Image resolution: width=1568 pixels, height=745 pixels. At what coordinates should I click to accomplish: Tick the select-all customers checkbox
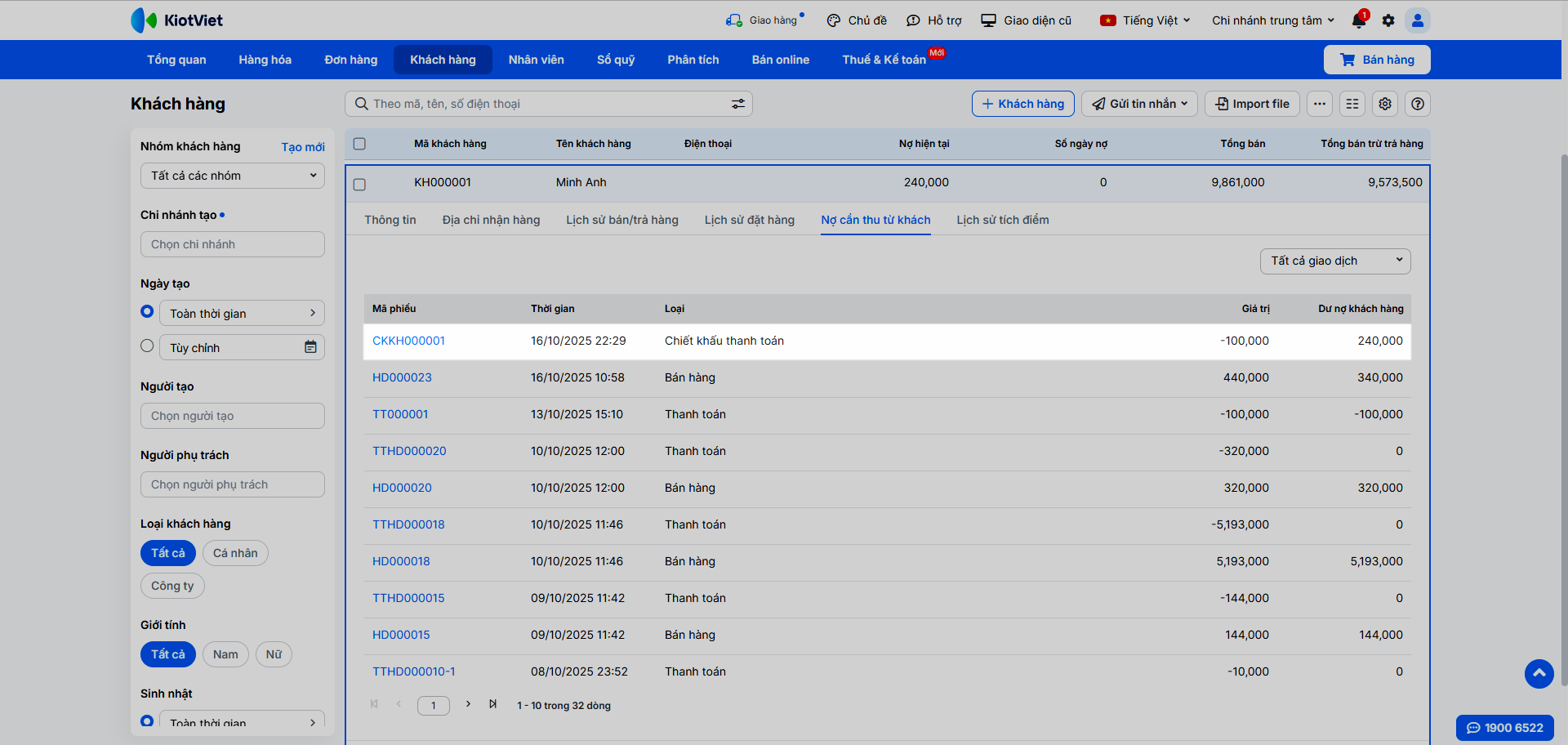coord(359,144)
